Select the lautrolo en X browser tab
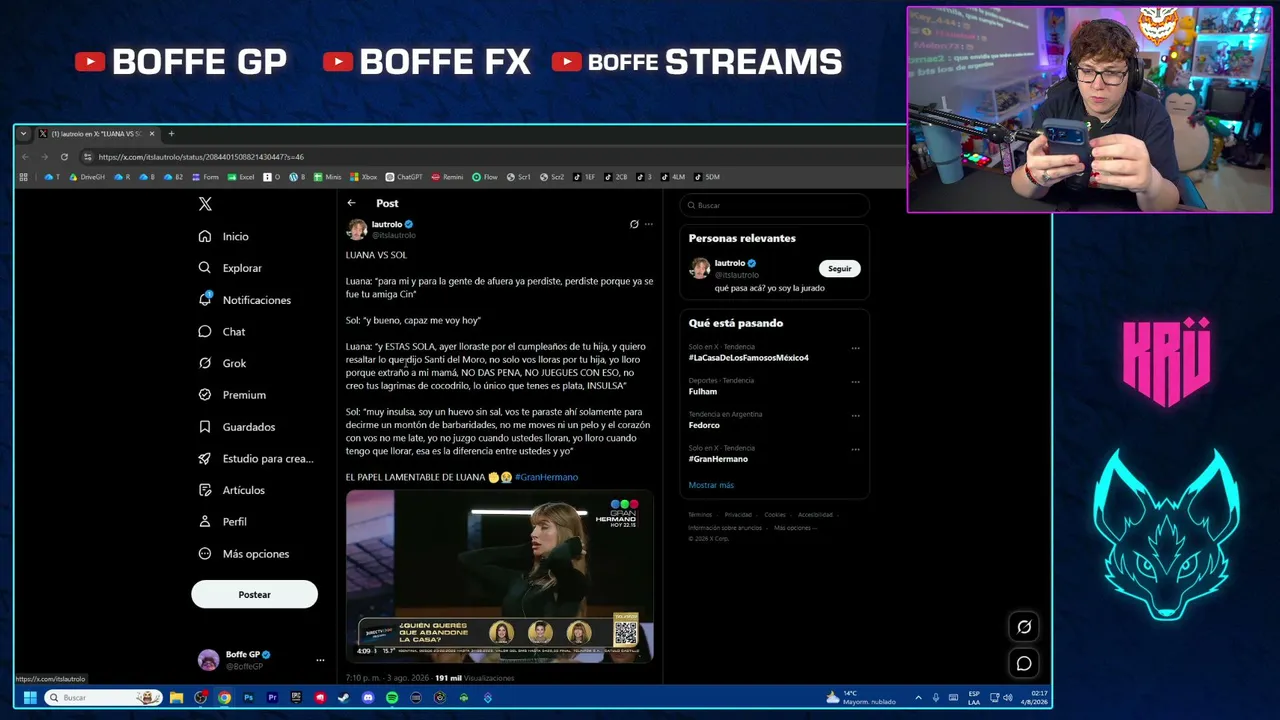This screenshot has height=720, width=1280. (96, 134)
